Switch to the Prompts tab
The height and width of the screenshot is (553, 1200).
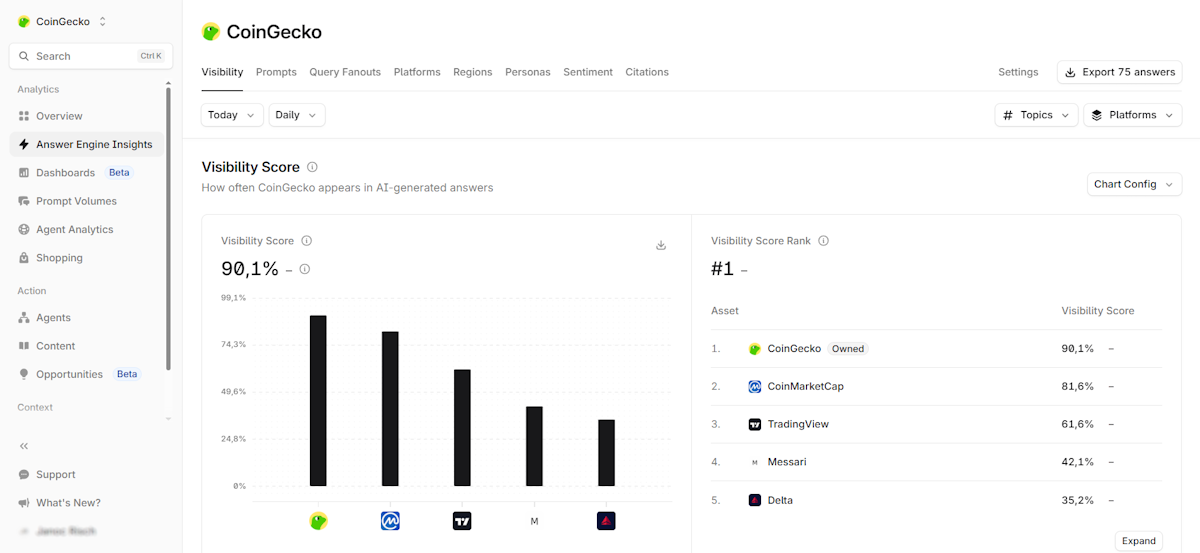pos(276,72)
